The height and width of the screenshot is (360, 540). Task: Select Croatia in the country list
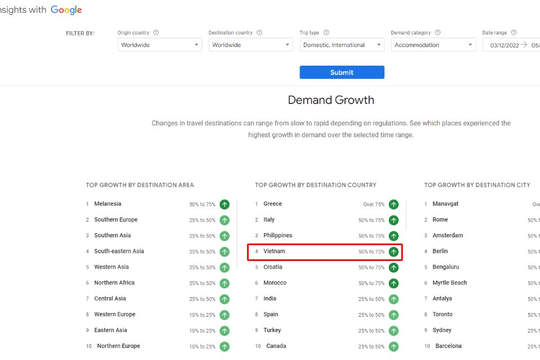tap(273, 267)
